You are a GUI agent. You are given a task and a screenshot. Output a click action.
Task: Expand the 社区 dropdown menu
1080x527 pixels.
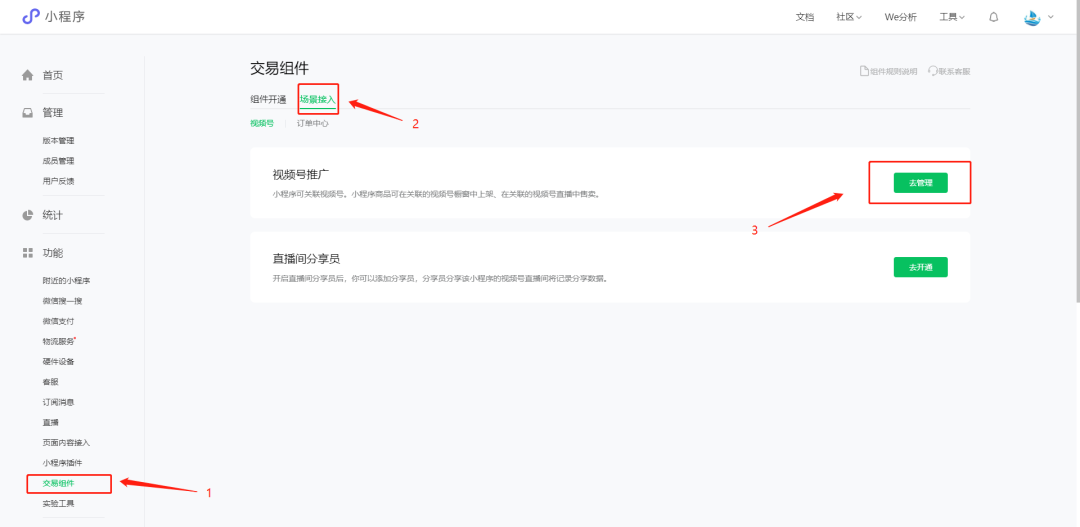tap(849, 17)
